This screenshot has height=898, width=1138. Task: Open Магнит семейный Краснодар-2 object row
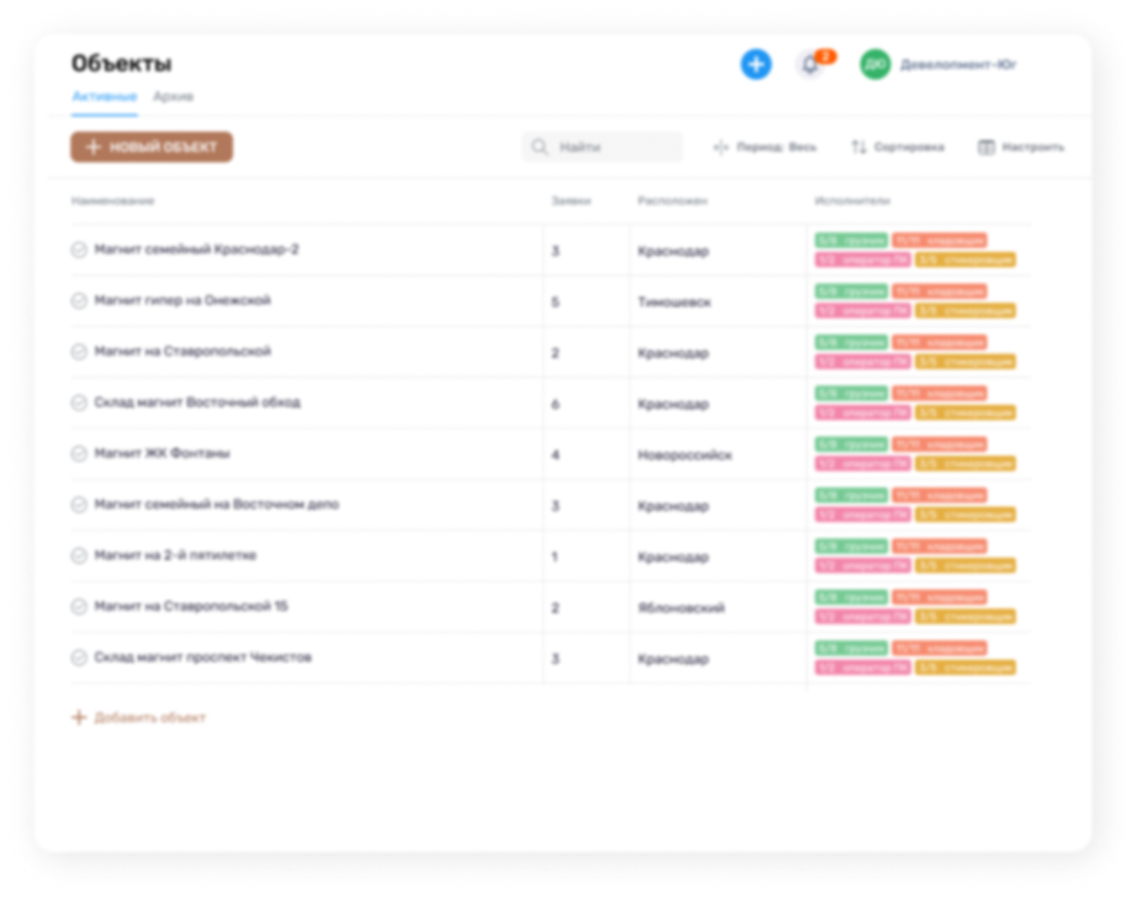197,250
